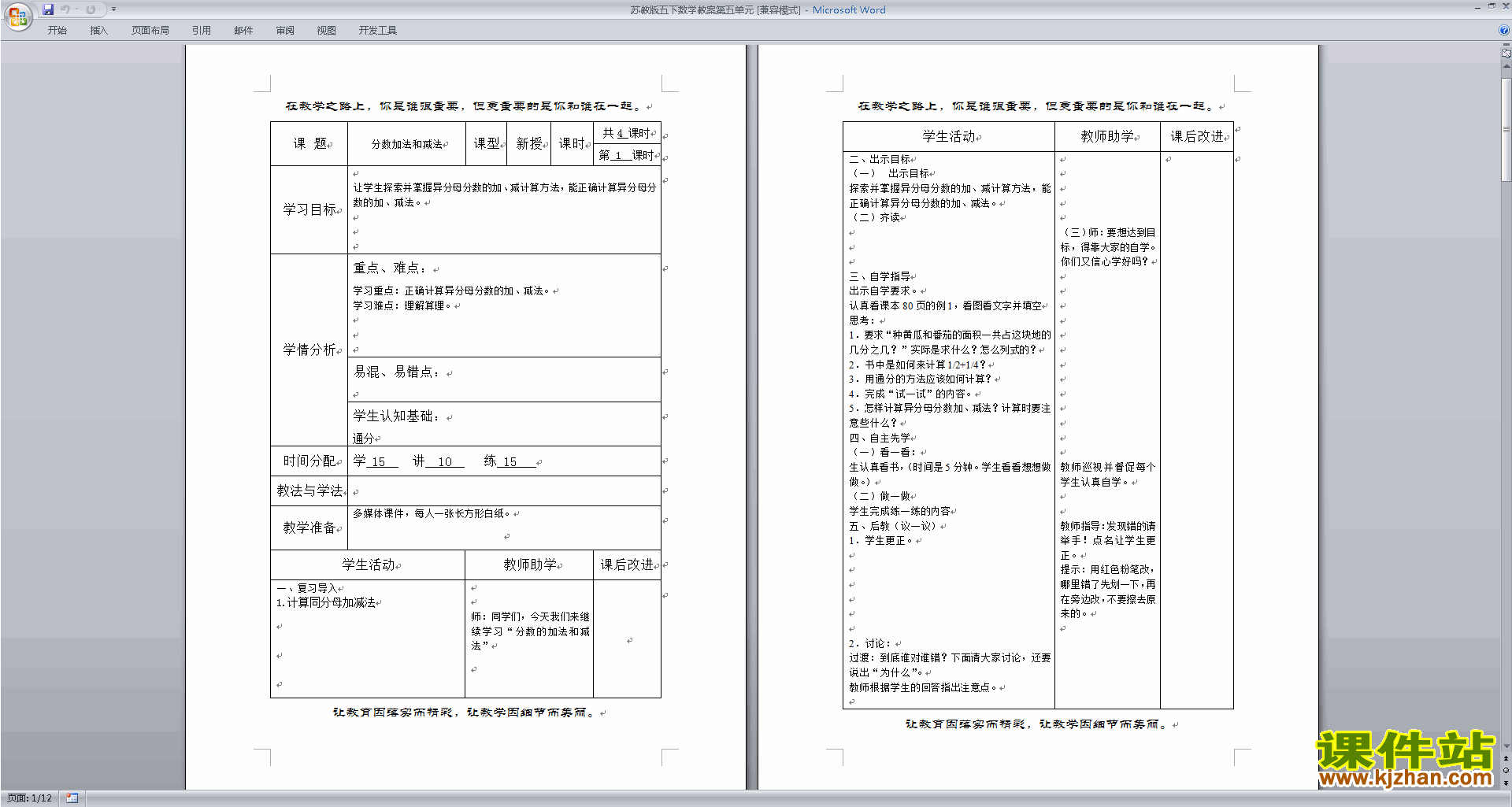Click 课后改进 header on the second page
This screenshot has width=1512, height=807.
1197,136
